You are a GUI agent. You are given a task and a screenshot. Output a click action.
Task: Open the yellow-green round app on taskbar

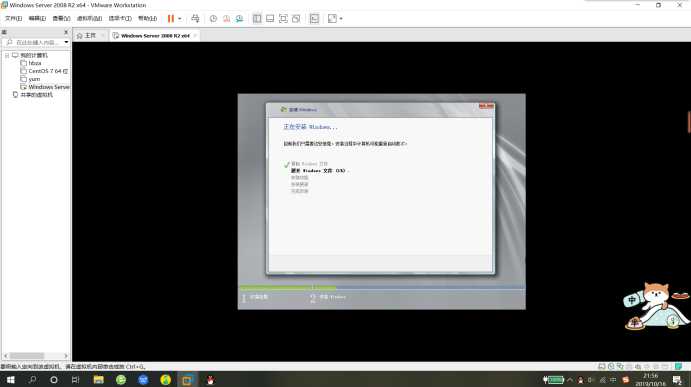pyautogui.click(x=166, y=380)
